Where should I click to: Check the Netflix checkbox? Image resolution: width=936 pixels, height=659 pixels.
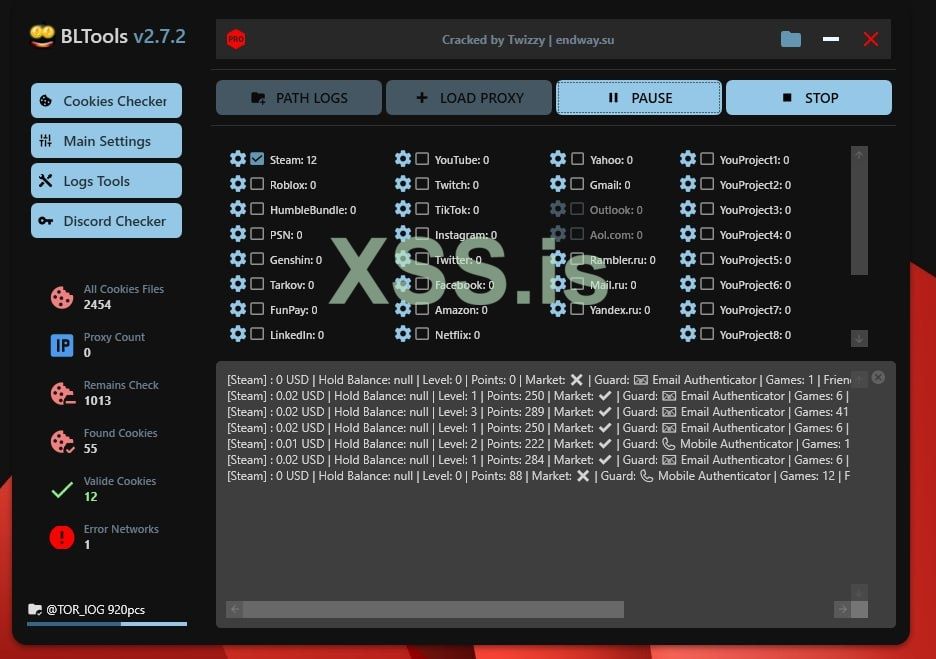pyautogui.click(x=422, y=334)
